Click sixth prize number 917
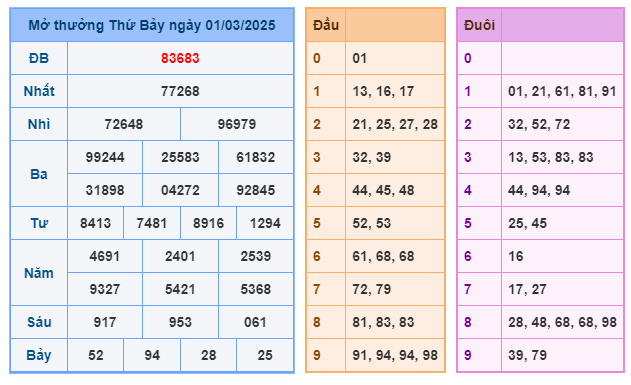This screenshot has width=631, height=385. (105, 322)
